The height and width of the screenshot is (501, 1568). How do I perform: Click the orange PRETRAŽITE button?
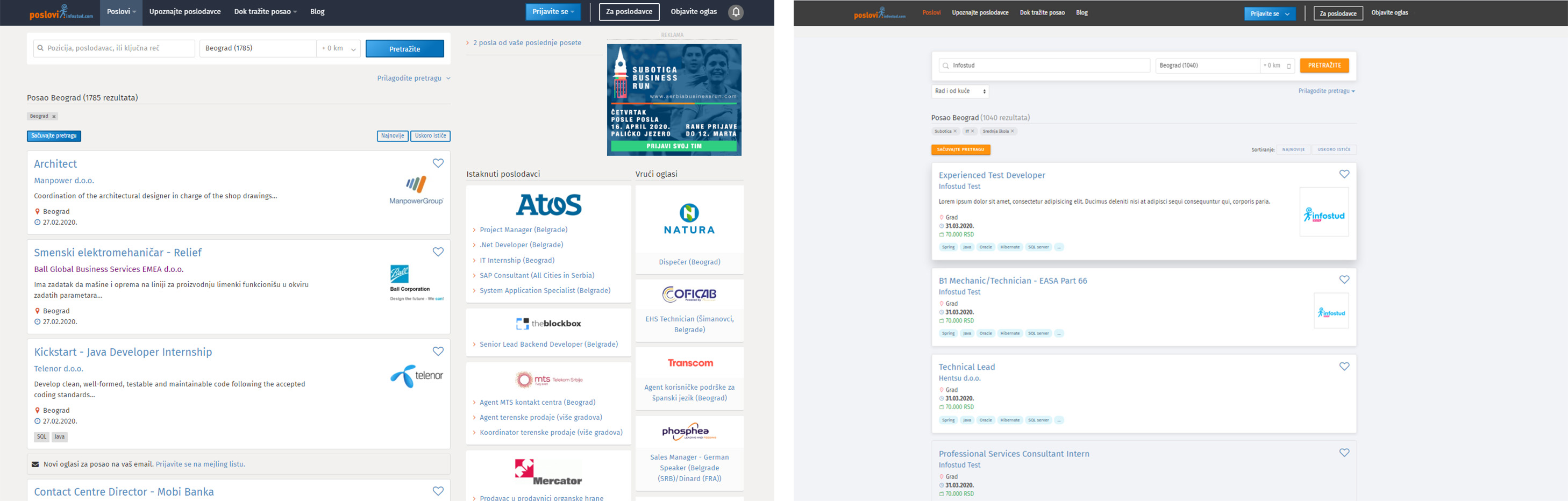pos(1324,66)
